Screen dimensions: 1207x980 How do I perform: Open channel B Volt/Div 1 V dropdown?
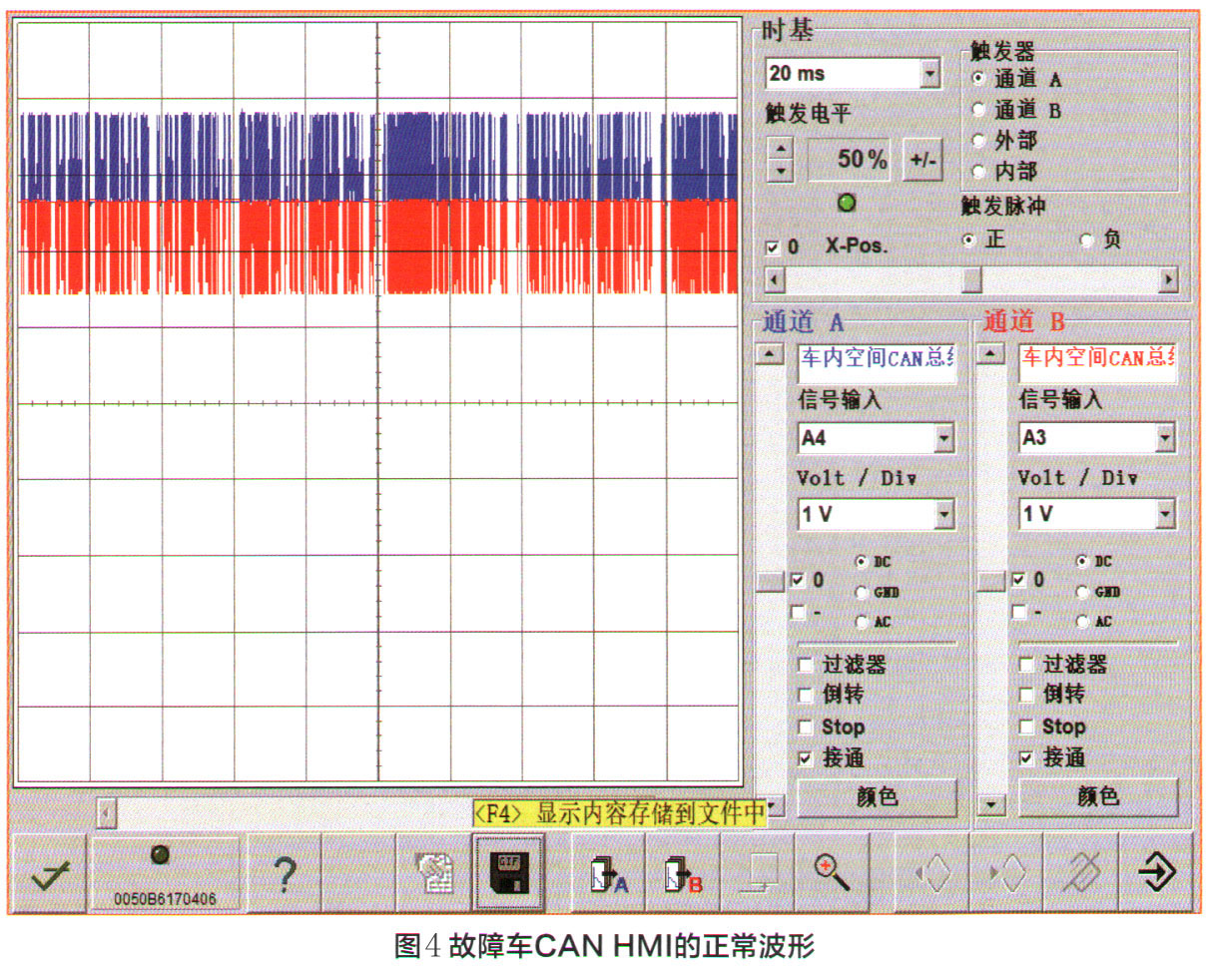(x=1165, y=514)
